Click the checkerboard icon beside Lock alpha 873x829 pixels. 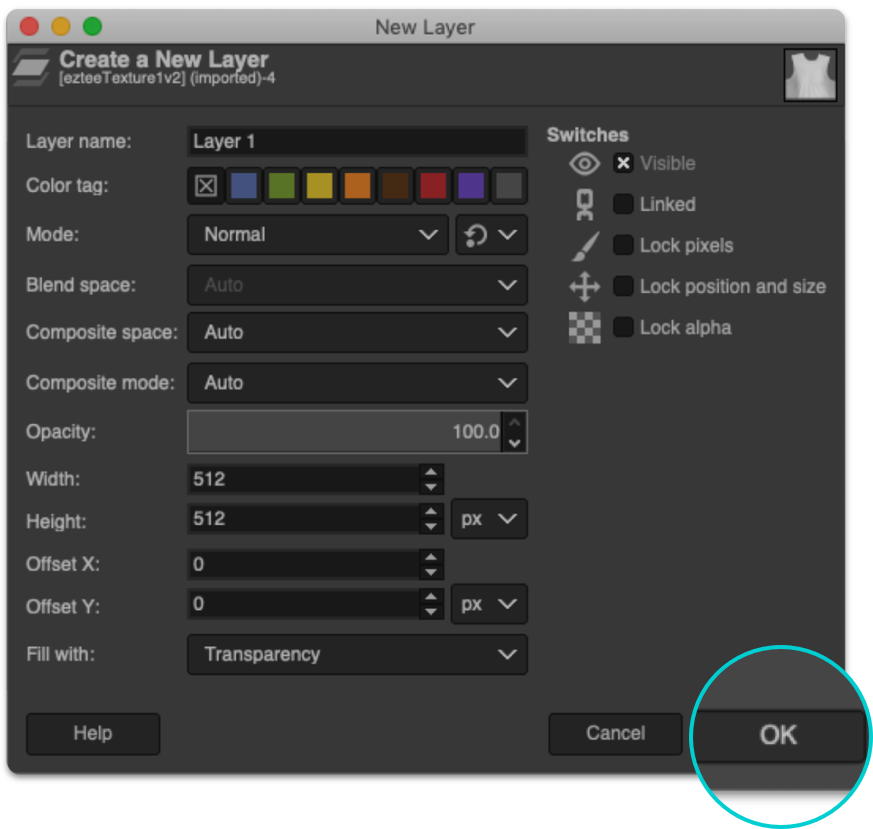point(585,327)
